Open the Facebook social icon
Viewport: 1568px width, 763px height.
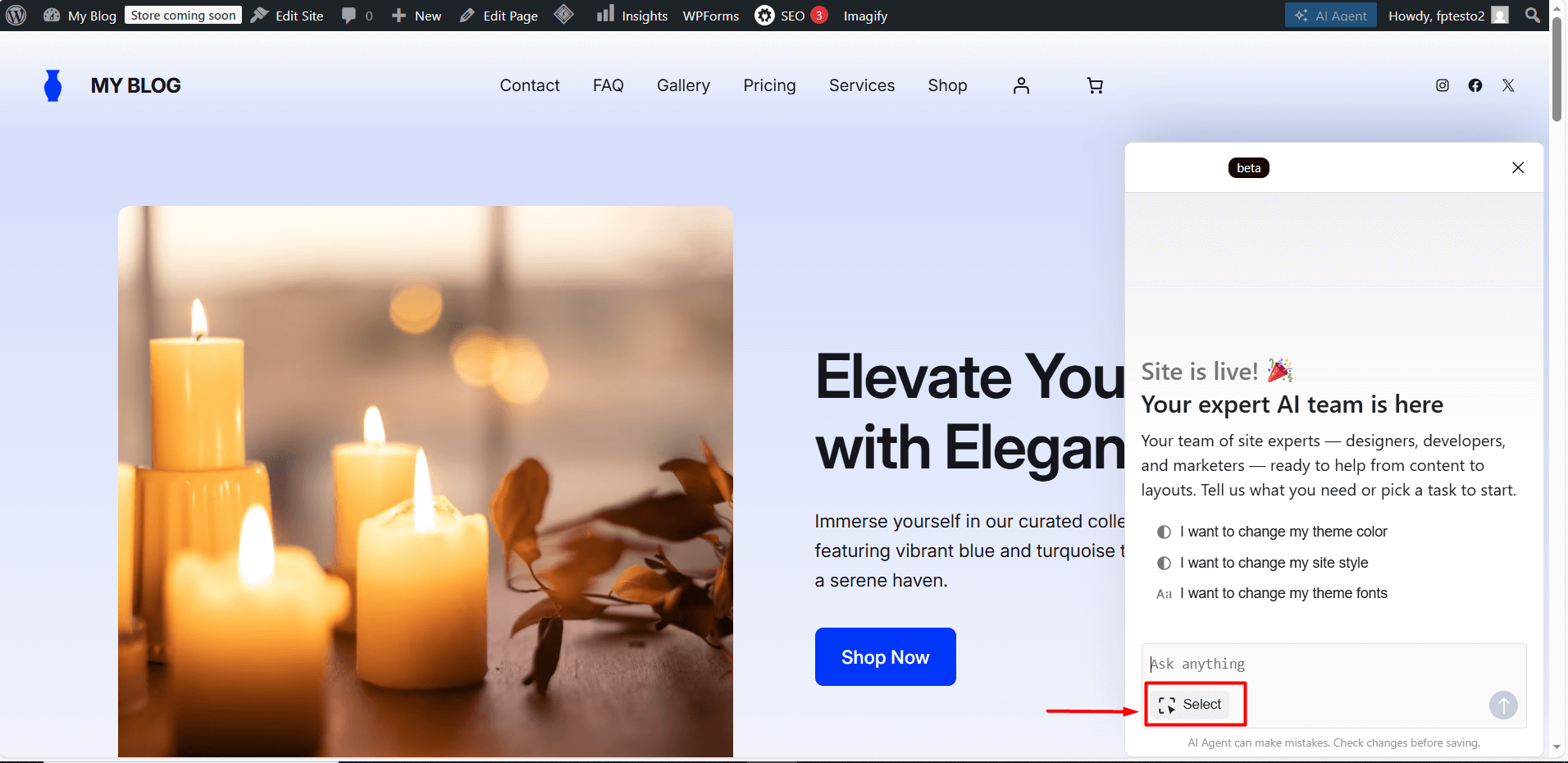click(1475, 85)
